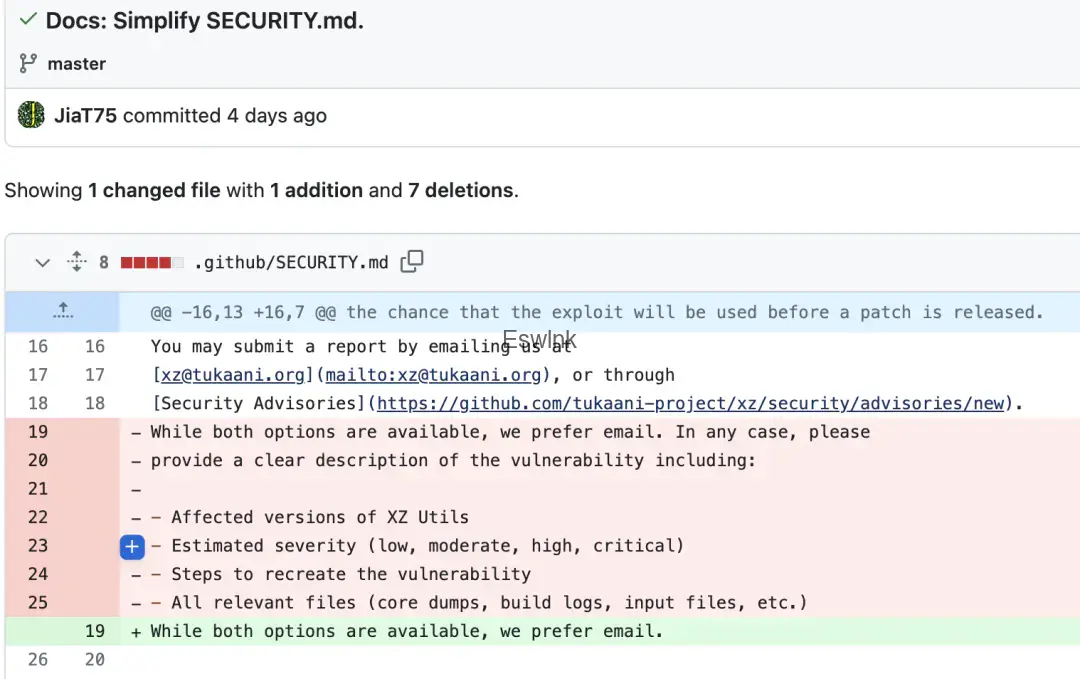This screenshot has height=679, width=1080.
Task: Click the expand all diff lines icon
Action: (x=76, y=262)
